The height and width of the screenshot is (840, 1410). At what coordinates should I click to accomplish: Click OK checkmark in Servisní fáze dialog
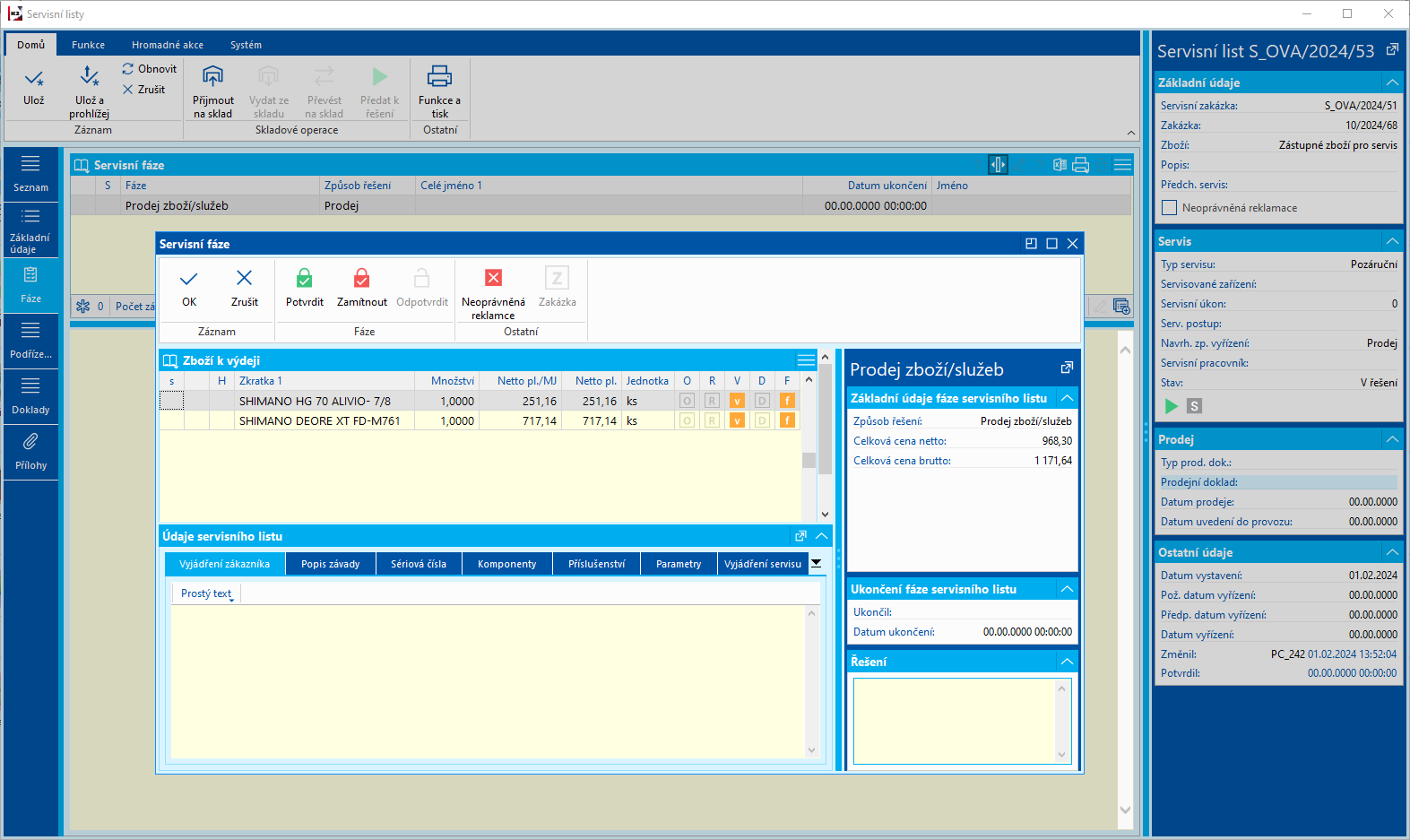point(189,278)
